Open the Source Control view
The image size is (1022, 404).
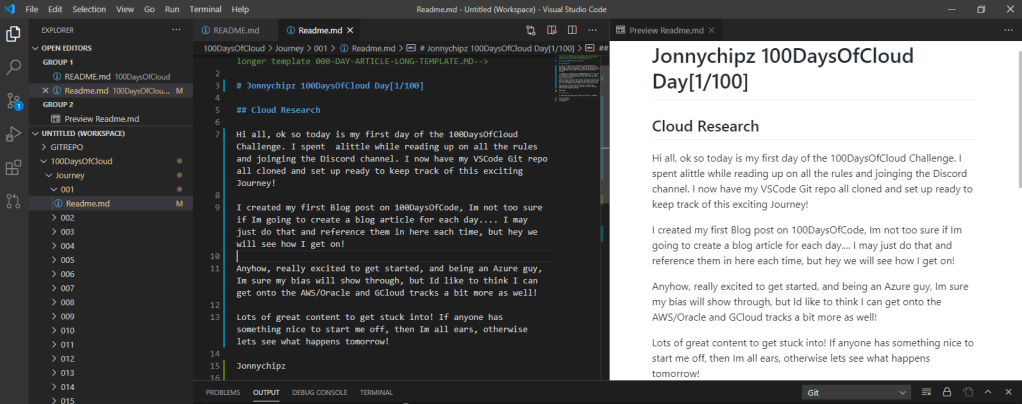point(14,100)
